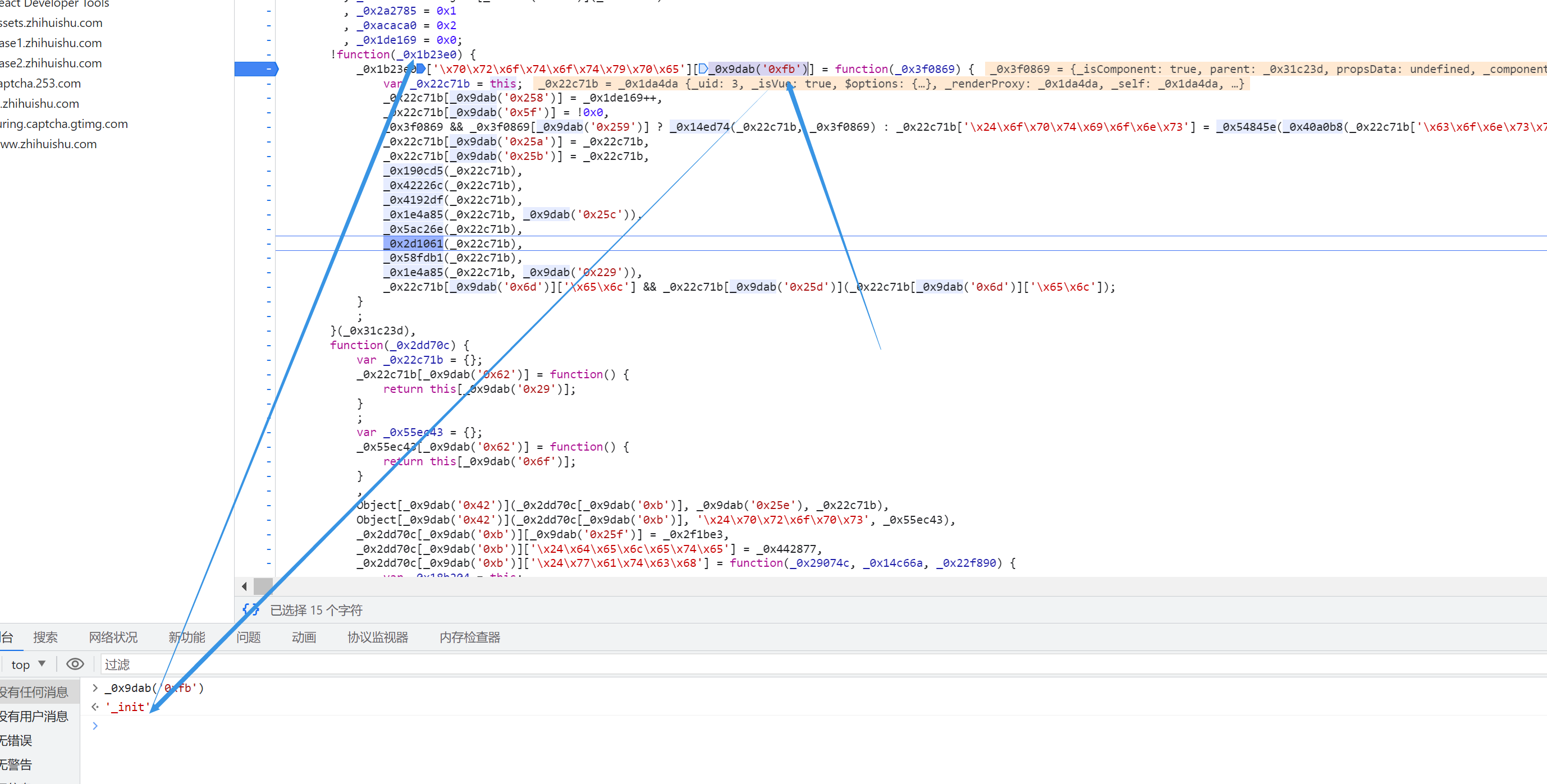Click the _0x42226c function call
Image resolution: width=1547 pixels, height=784 pixels.
point(413,185)
